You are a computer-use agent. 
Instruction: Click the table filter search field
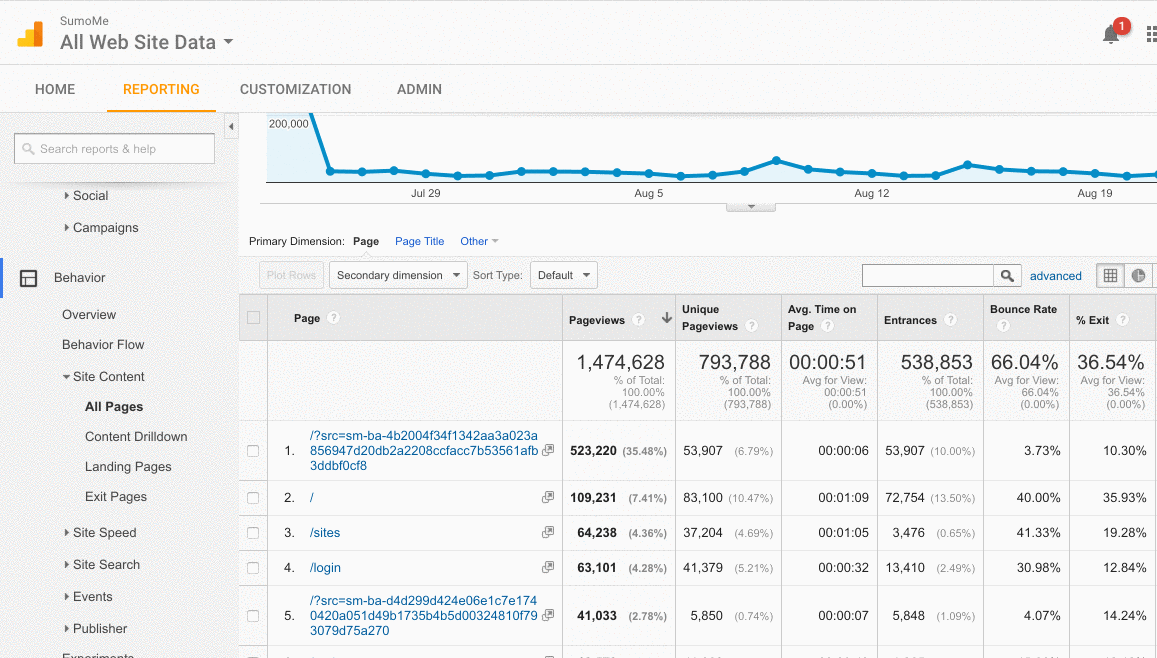(928, 276)
